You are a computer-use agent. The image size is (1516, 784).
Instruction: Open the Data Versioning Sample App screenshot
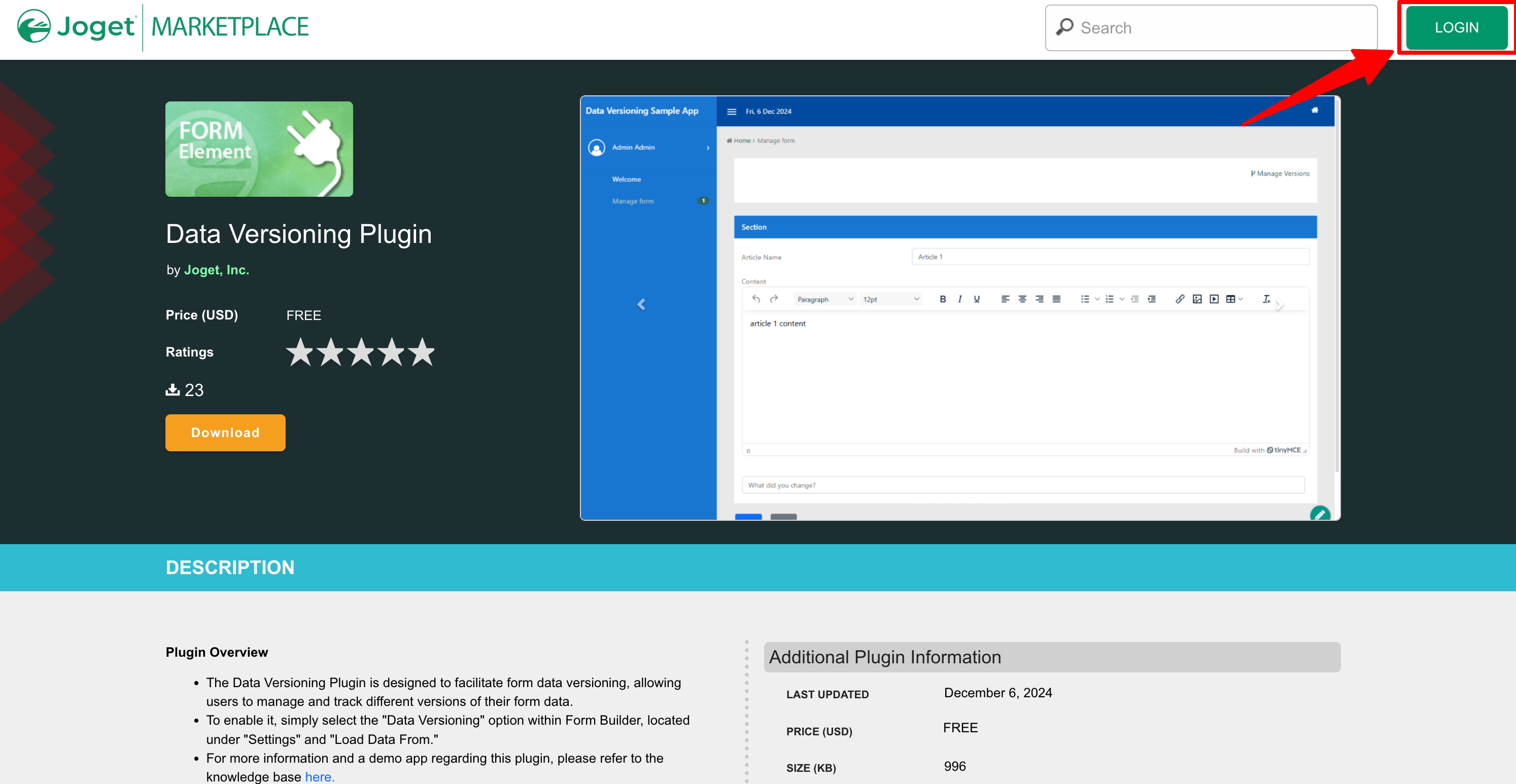[960, 308]
